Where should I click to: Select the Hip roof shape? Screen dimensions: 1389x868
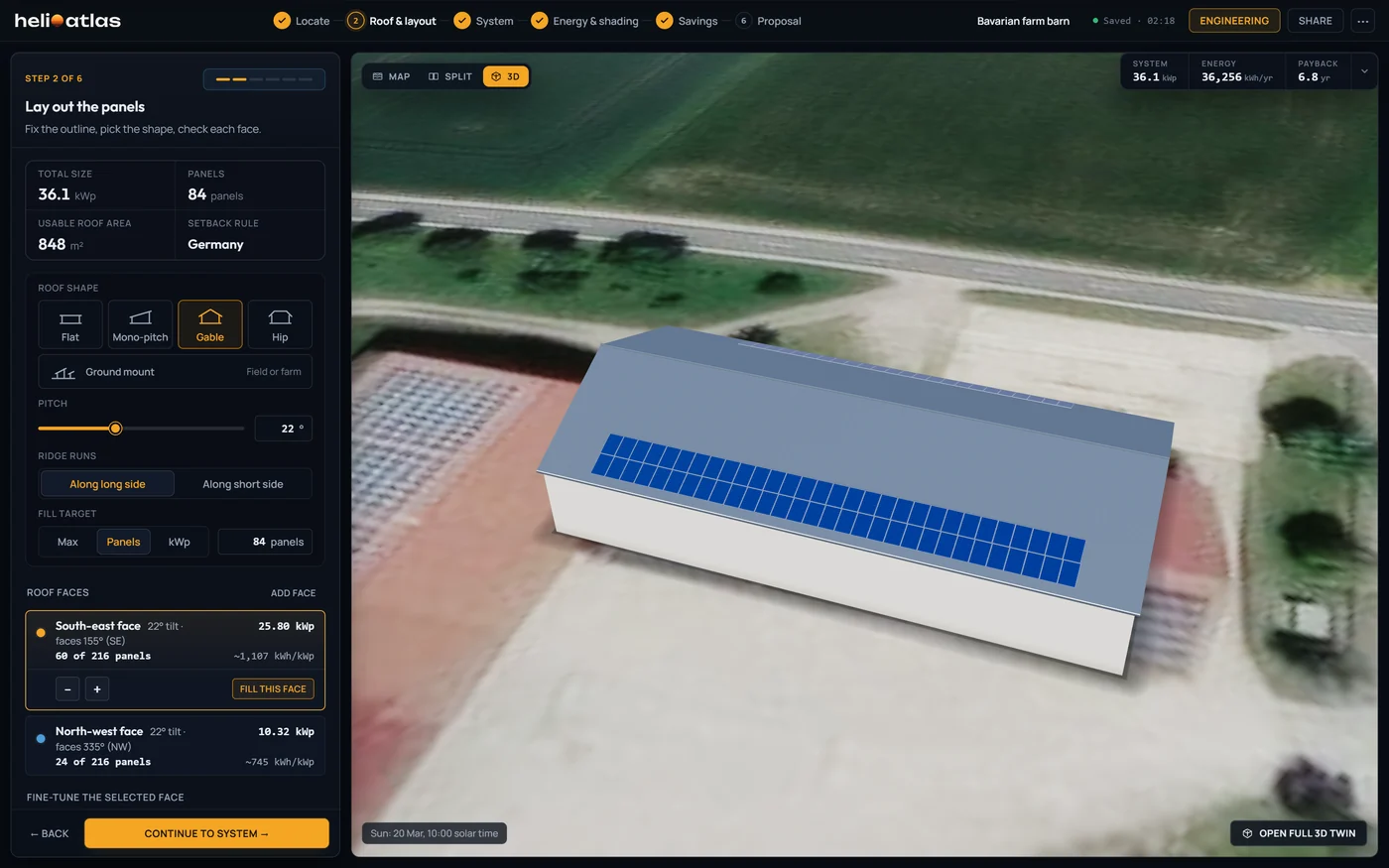(x=280, y=324)
